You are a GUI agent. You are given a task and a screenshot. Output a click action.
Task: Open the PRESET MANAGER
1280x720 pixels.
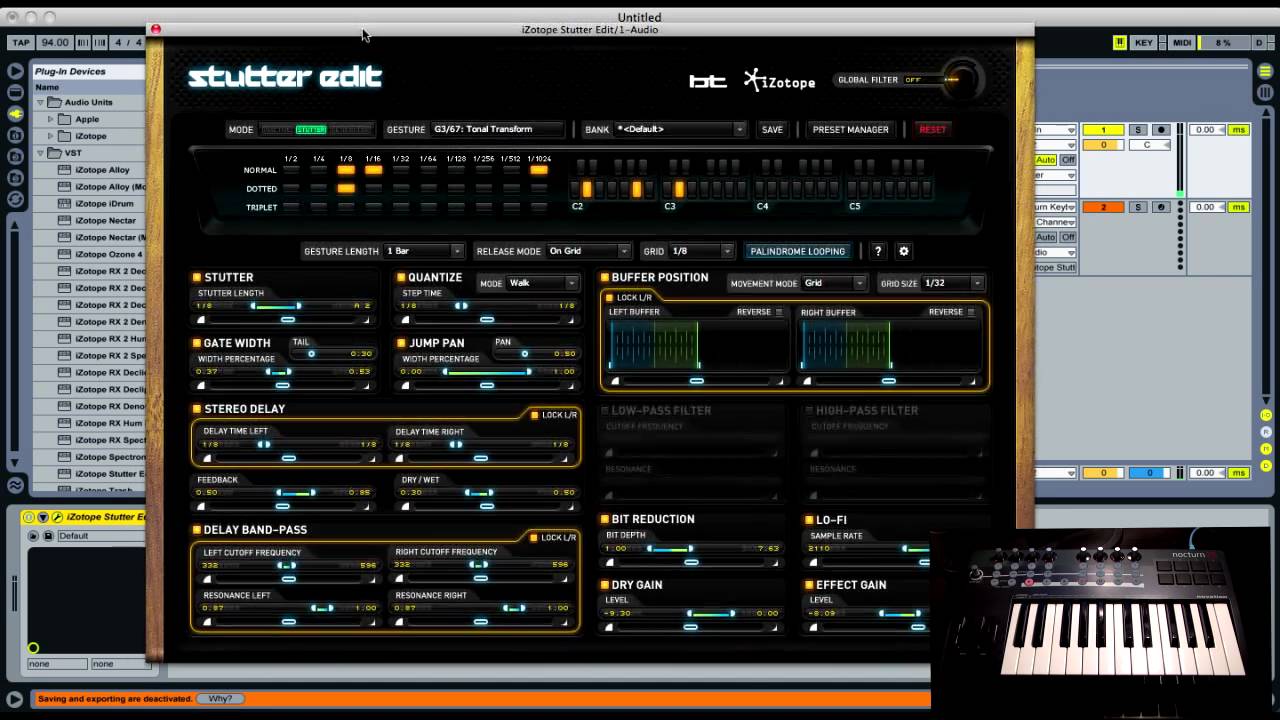click(850, 129)
